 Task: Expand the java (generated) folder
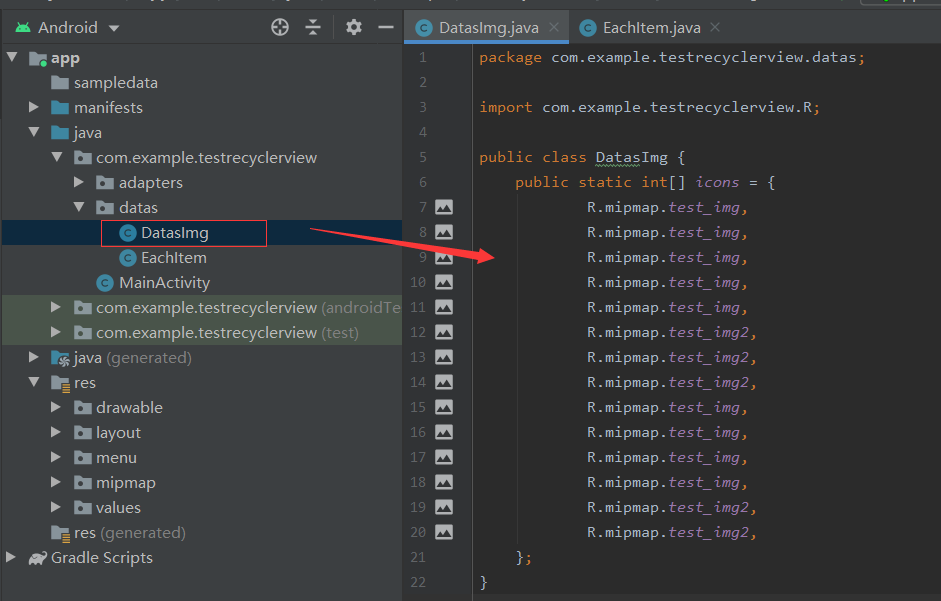tap(34, 357)
